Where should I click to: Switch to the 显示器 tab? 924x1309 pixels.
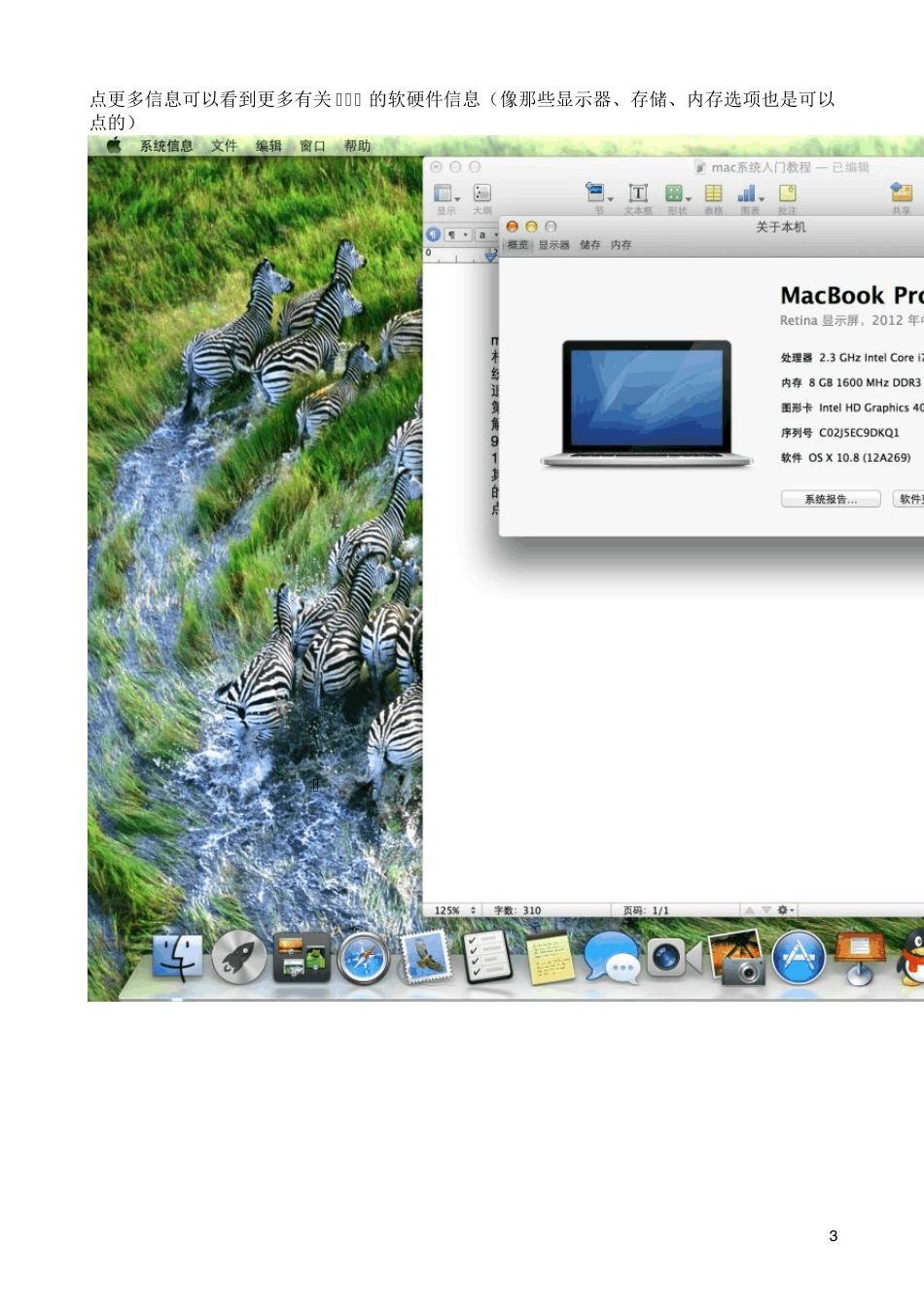(x=553, y=245)
